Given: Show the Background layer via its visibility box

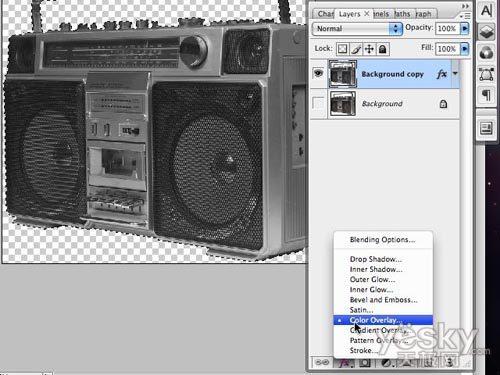Looking at the screenshot, I should point(318,103).
